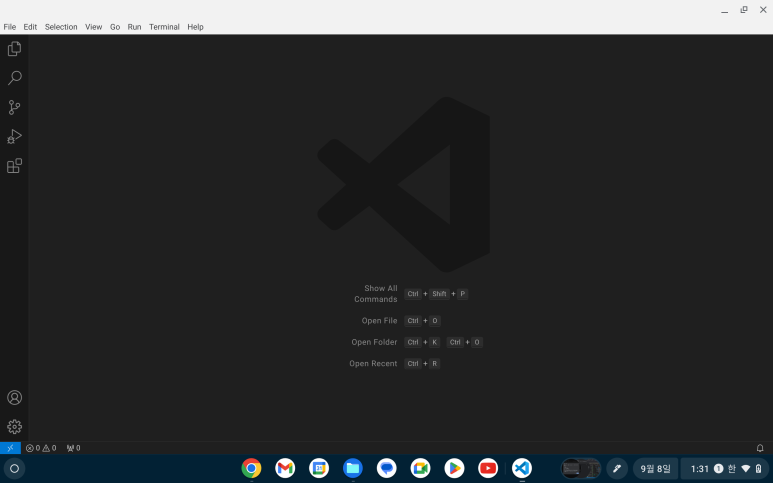Launch Gmail from the shelf
Screen dimensions: 773x483
click(x=285, y=468)
